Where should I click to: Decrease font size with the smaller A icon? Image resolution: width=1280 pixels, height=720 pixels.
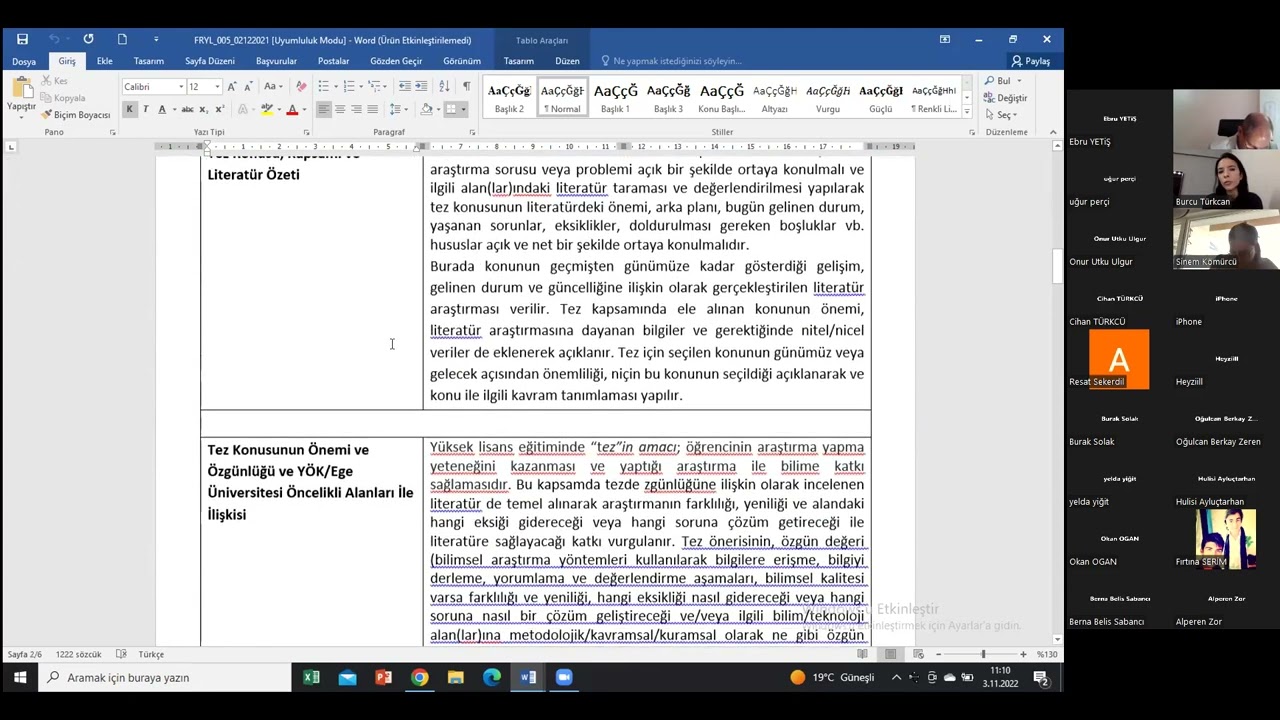(246, 87)
